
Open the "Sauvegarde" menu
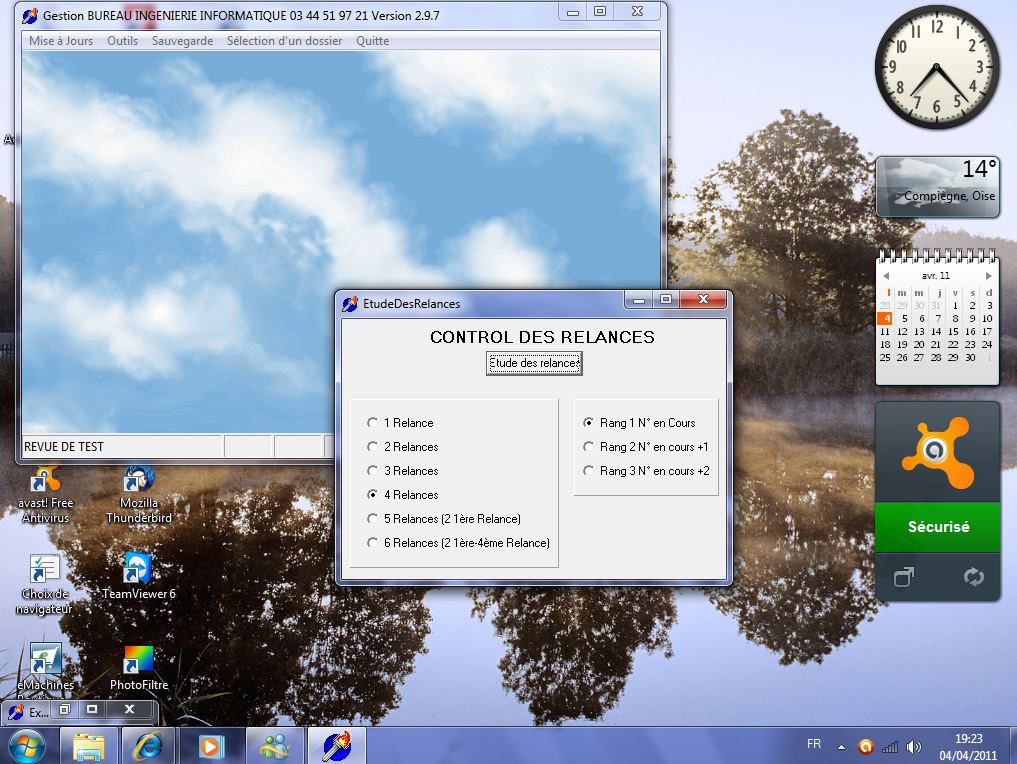coord(182,41)
